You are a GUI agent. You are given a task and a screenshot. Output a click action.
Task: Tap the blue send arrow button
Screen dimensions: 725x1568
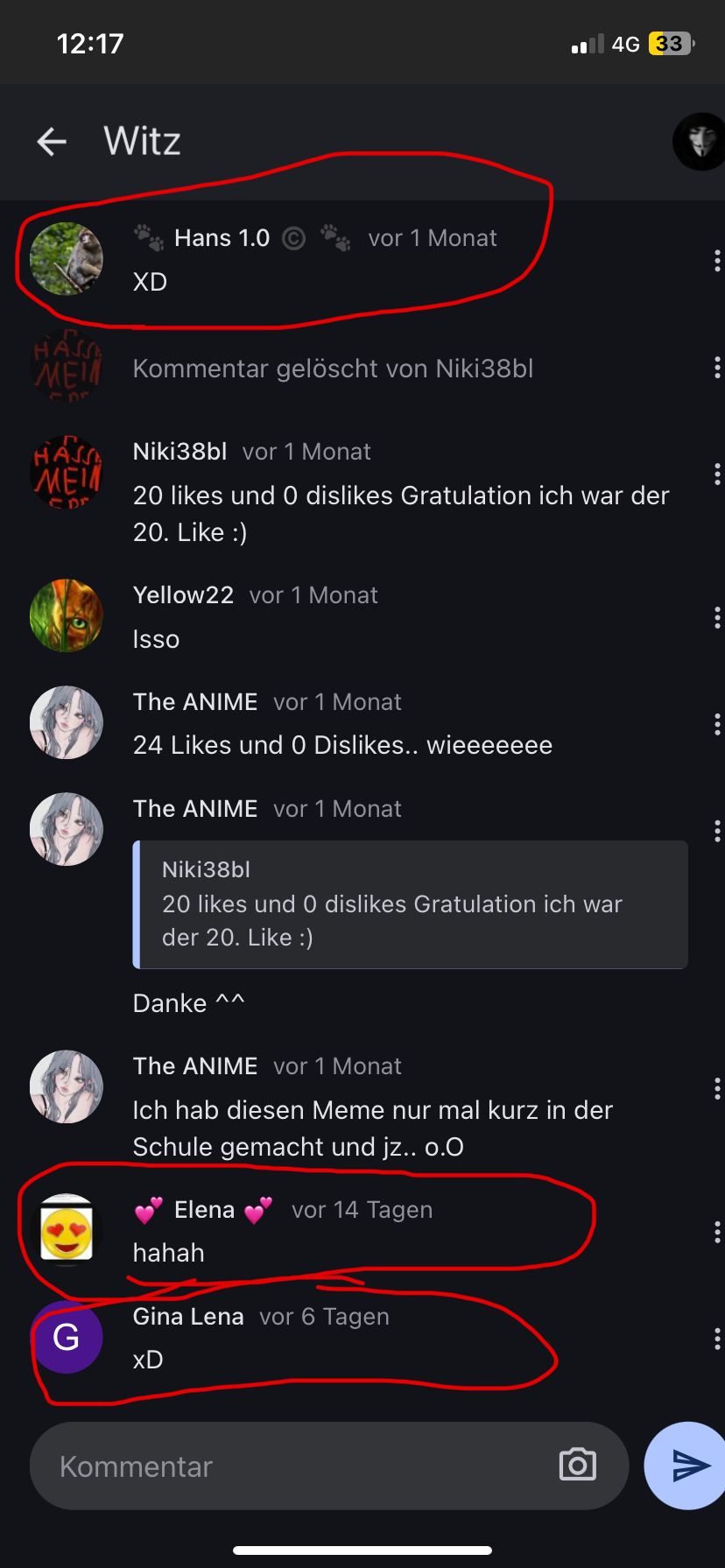coord(688,1466)
